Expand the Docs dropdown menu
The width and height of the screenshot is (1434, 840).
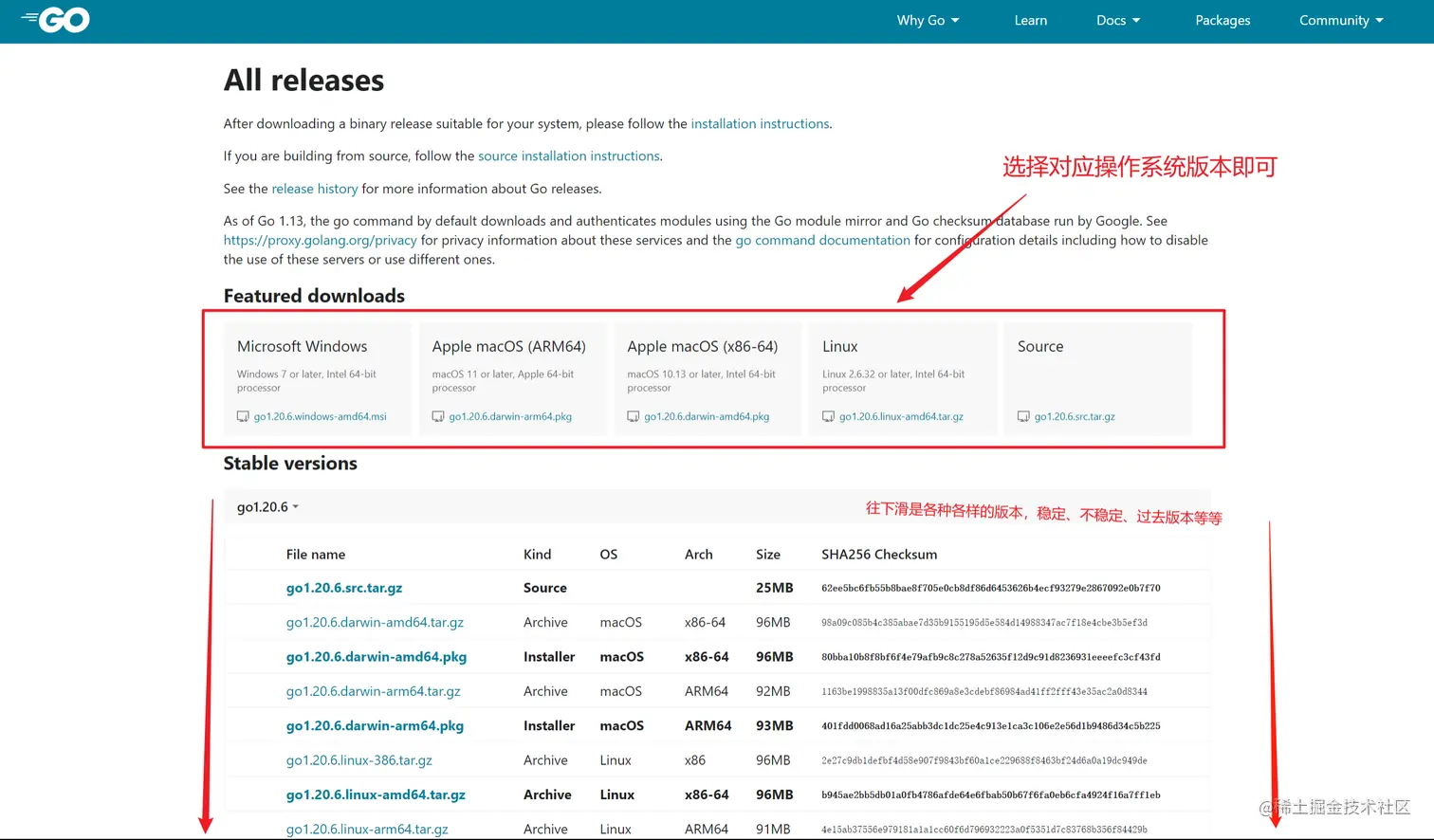[1118, 20]
